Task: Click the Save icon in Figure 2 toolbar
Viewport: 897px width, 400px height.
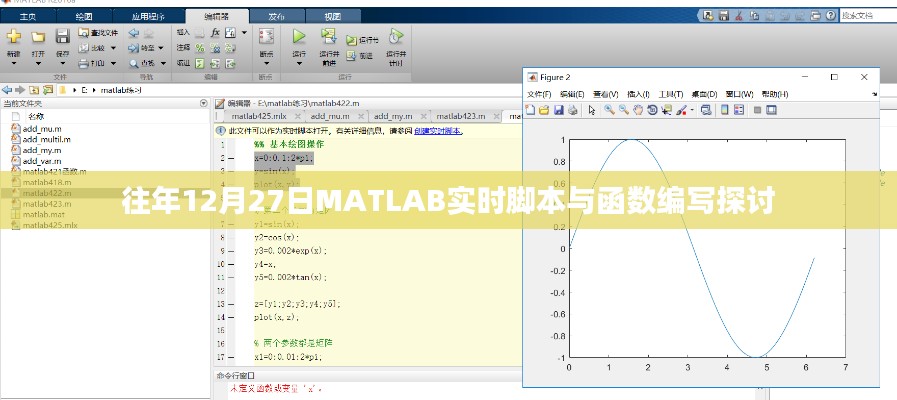Action: coord(558,110)
